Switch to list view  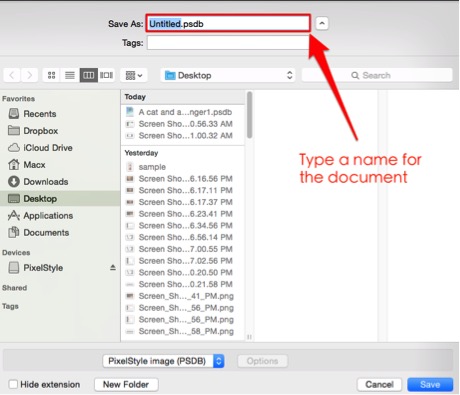[70, 75]
